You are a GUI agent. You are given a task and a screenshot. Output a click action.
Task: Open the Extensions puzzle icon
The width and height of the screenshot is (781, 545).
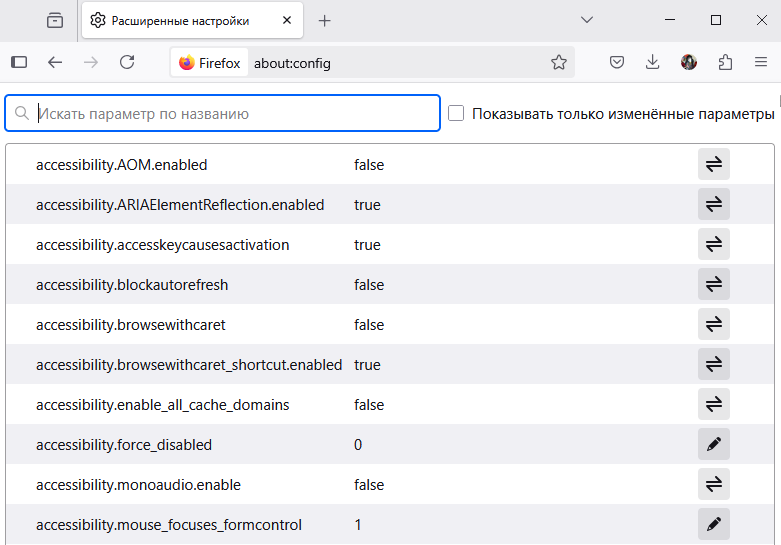[x=725, y=62]
